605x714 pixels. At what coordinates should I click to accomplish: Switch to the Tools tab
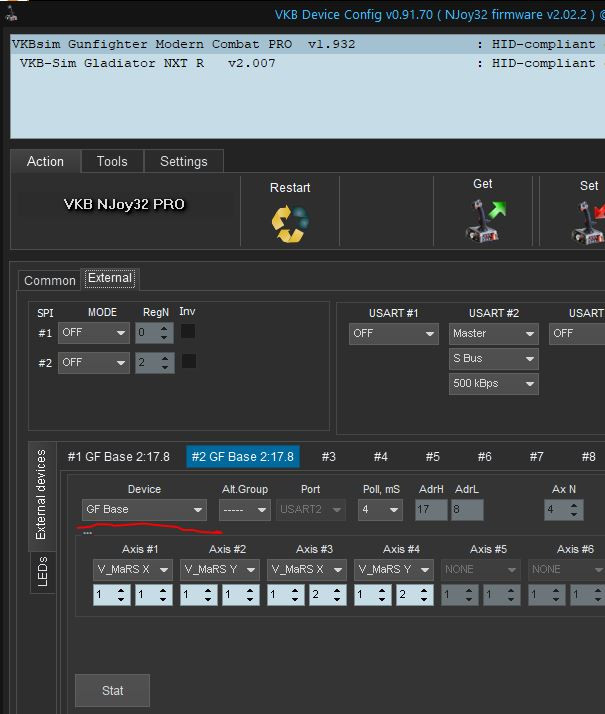(x=112, y=161)
